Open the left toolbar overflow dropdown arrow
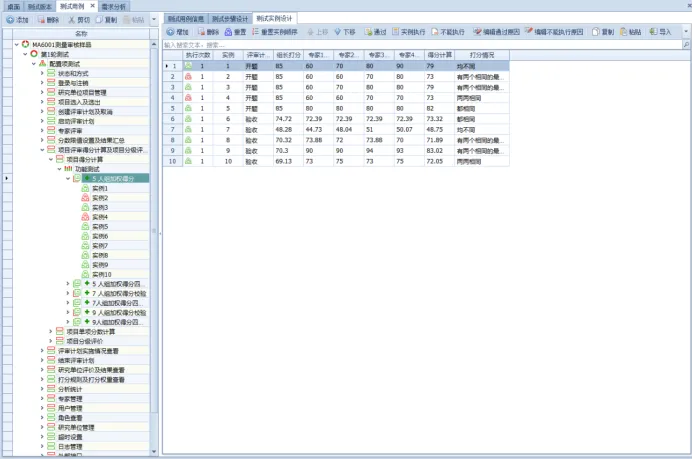The image size is (693, 459). coord(154,20)
